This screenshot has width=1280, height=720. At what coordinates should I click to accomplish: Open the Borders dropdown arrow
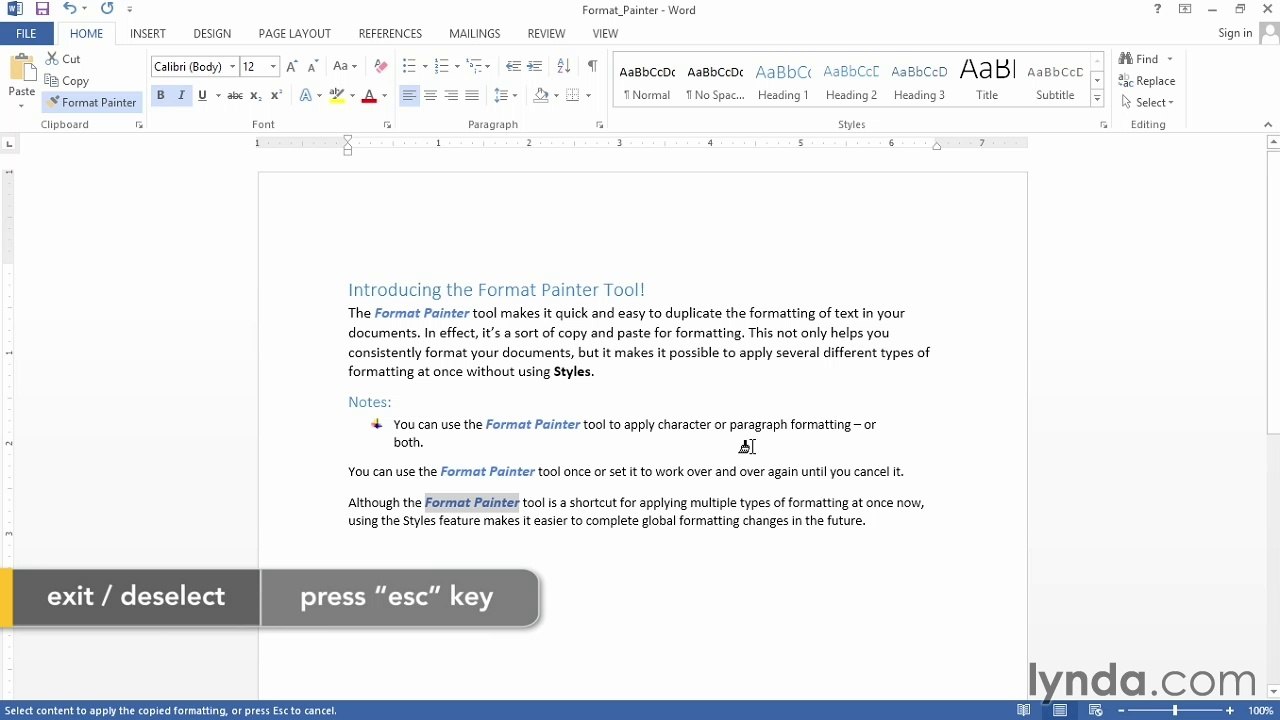click(588, 96)
